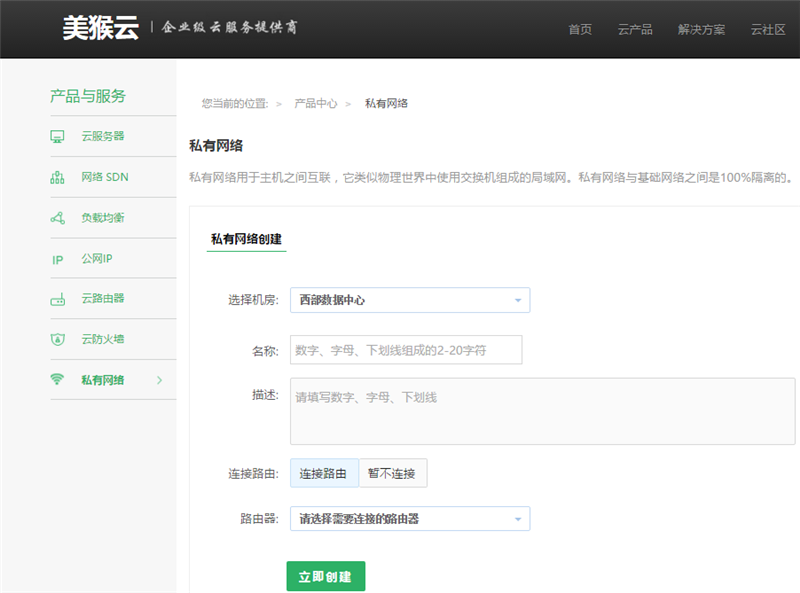Click the 云路由器 router icon

(x=57, y=299)
